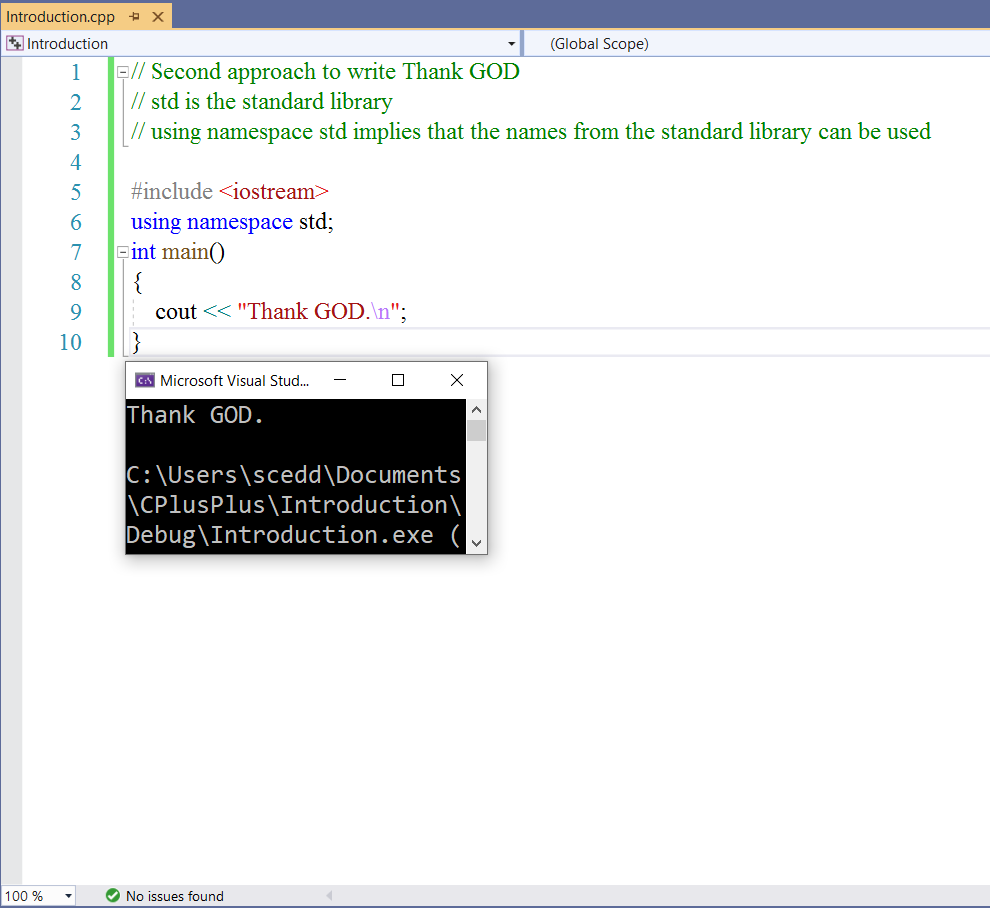The height and width of the screenshot is (908, 990).
Task: Minimize the Microsoft Visual Studio console
Action: pyautogui.click(x=340, y=380)
